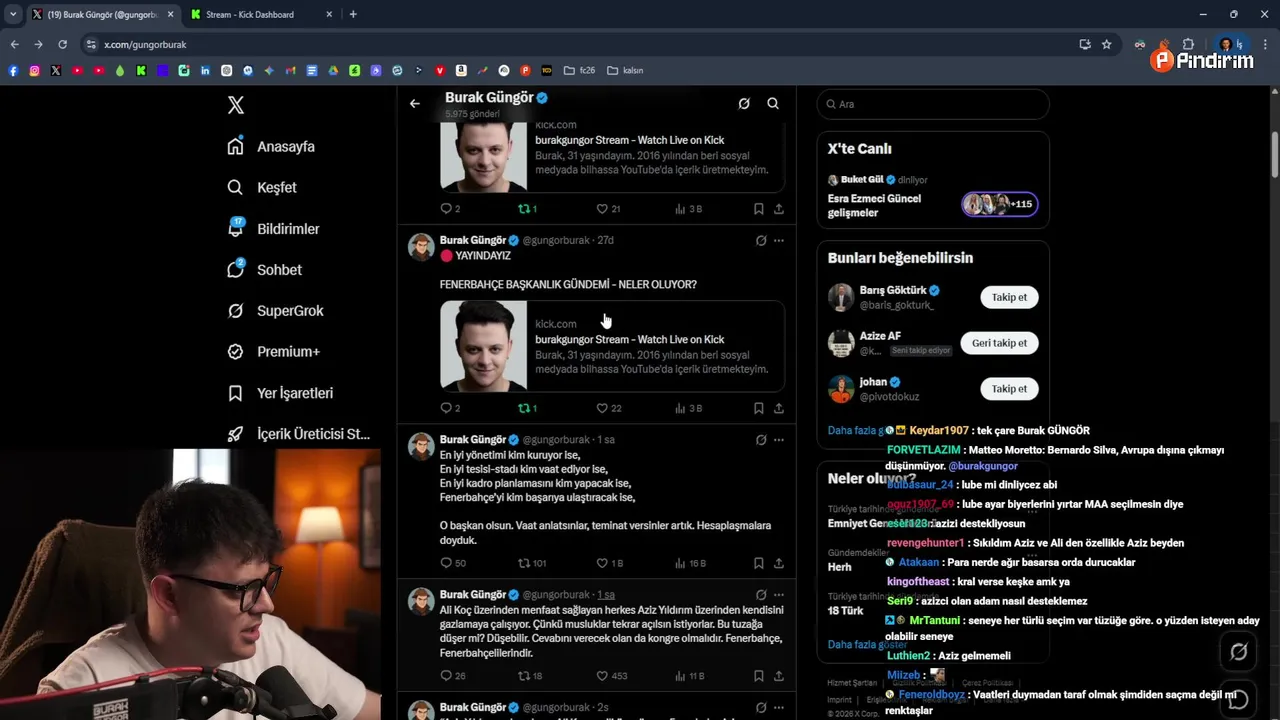Viewport: 1280px width, 720px height.
Task: Open the Facebook bookmark
Action: [13, 70]
